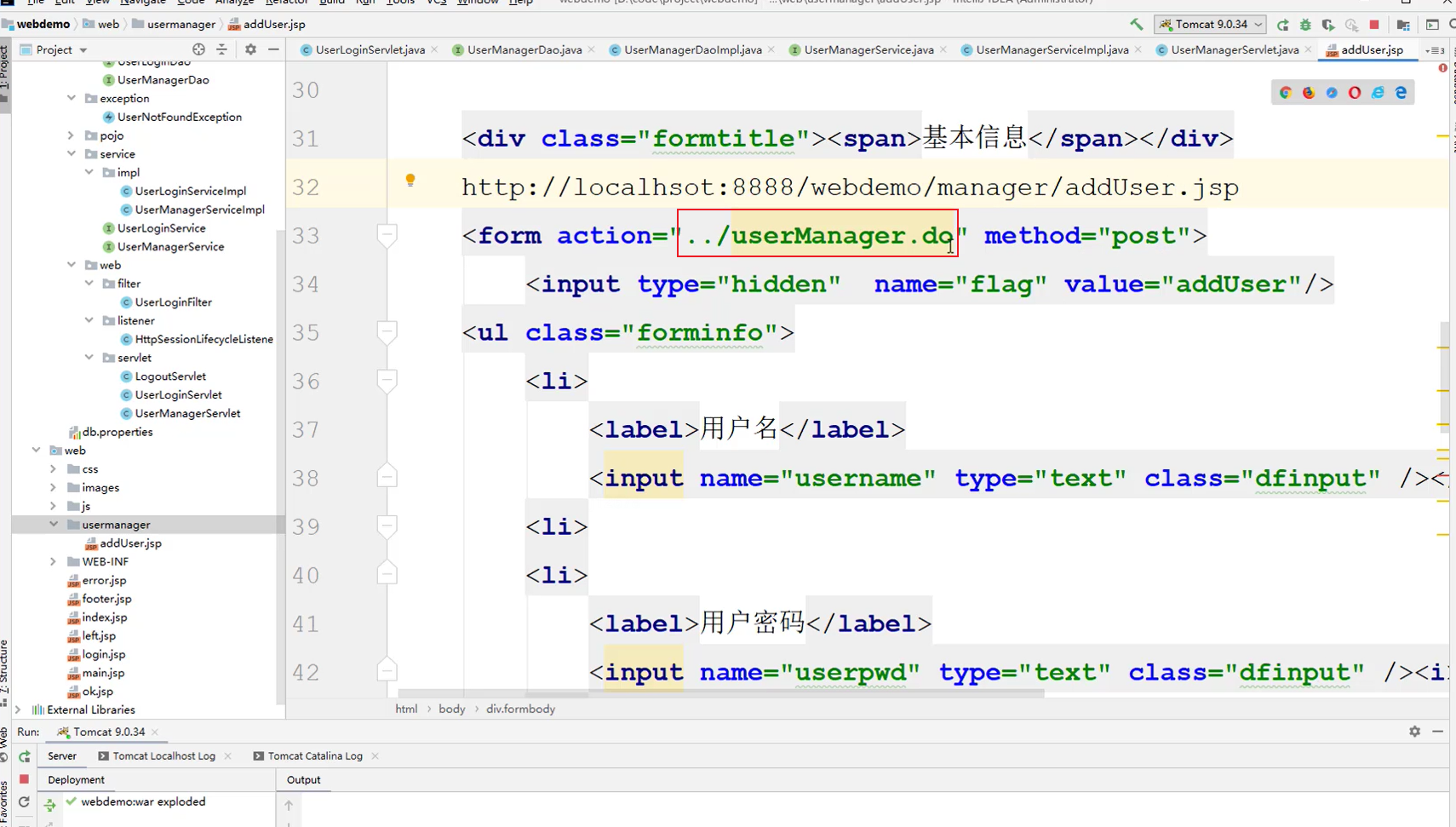Toggle code fold on line 33 form tag
The width and height of the screenshot is (1456, 827).
pyautogui.click(x=387, y=235)
